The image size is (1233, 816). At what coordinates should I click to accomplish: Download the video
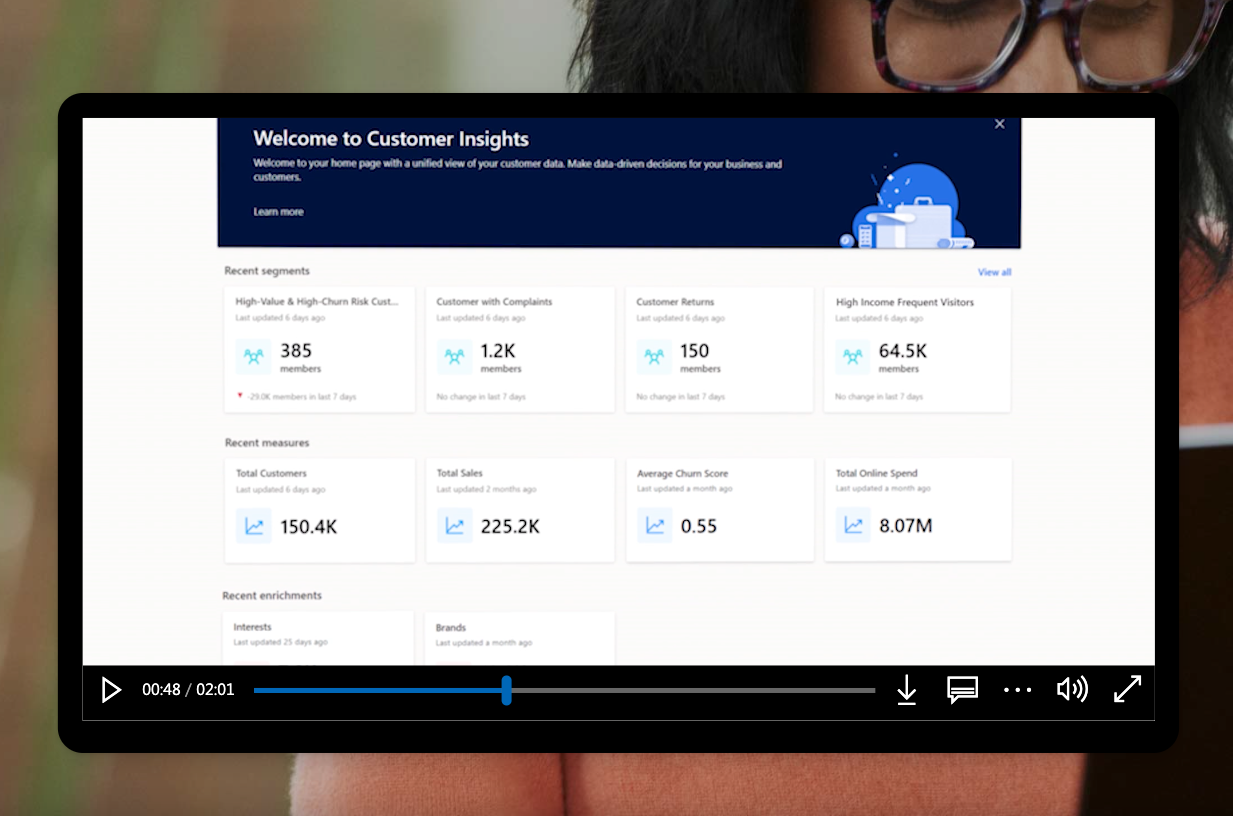[x=907, y=689]
